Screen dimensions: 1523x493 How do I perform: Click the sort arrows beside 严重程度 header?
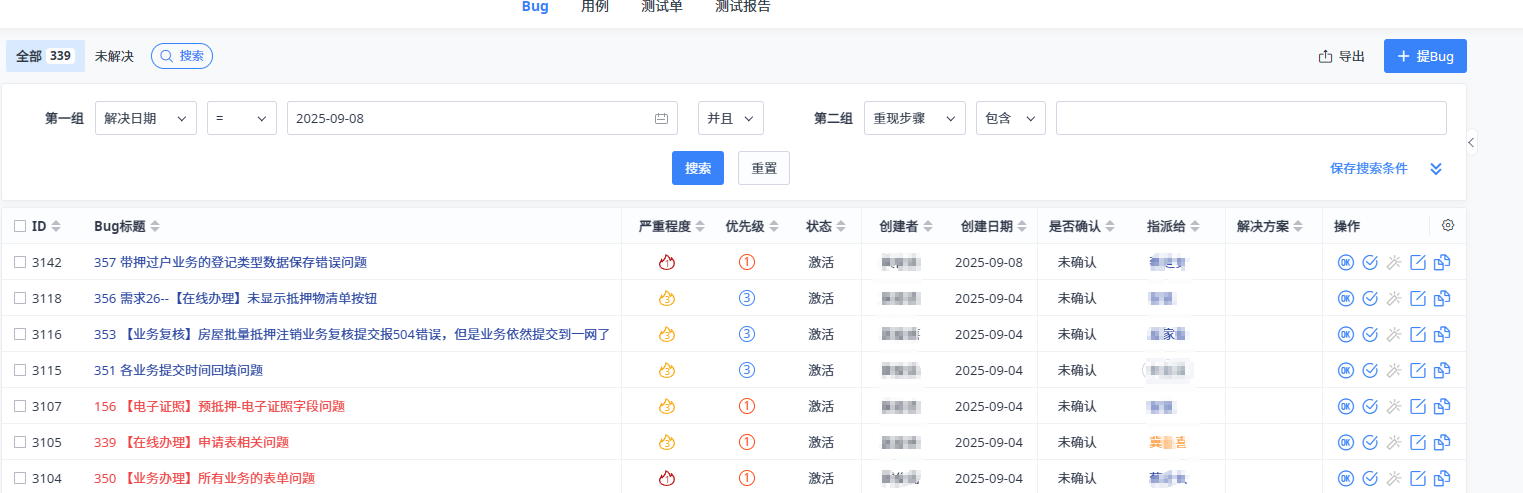click(700, 227)
